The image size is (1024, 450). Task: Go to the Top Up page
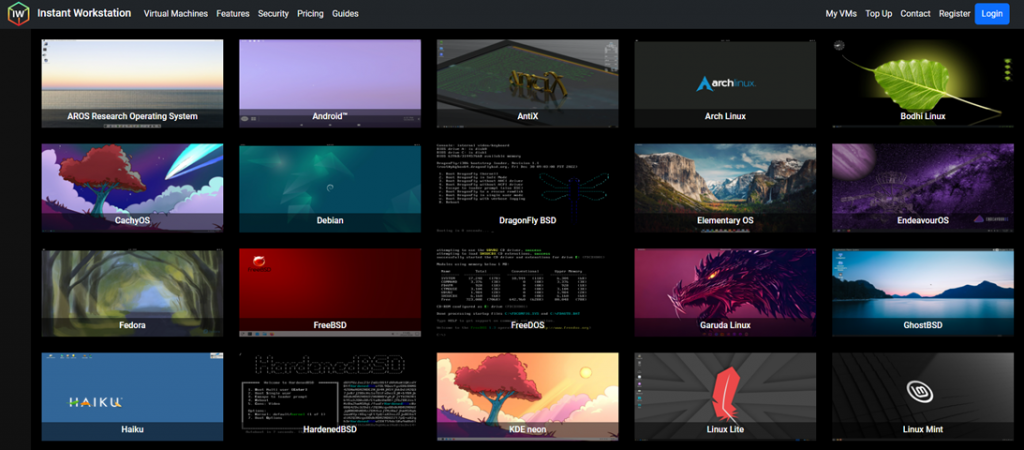pos(878,14)
